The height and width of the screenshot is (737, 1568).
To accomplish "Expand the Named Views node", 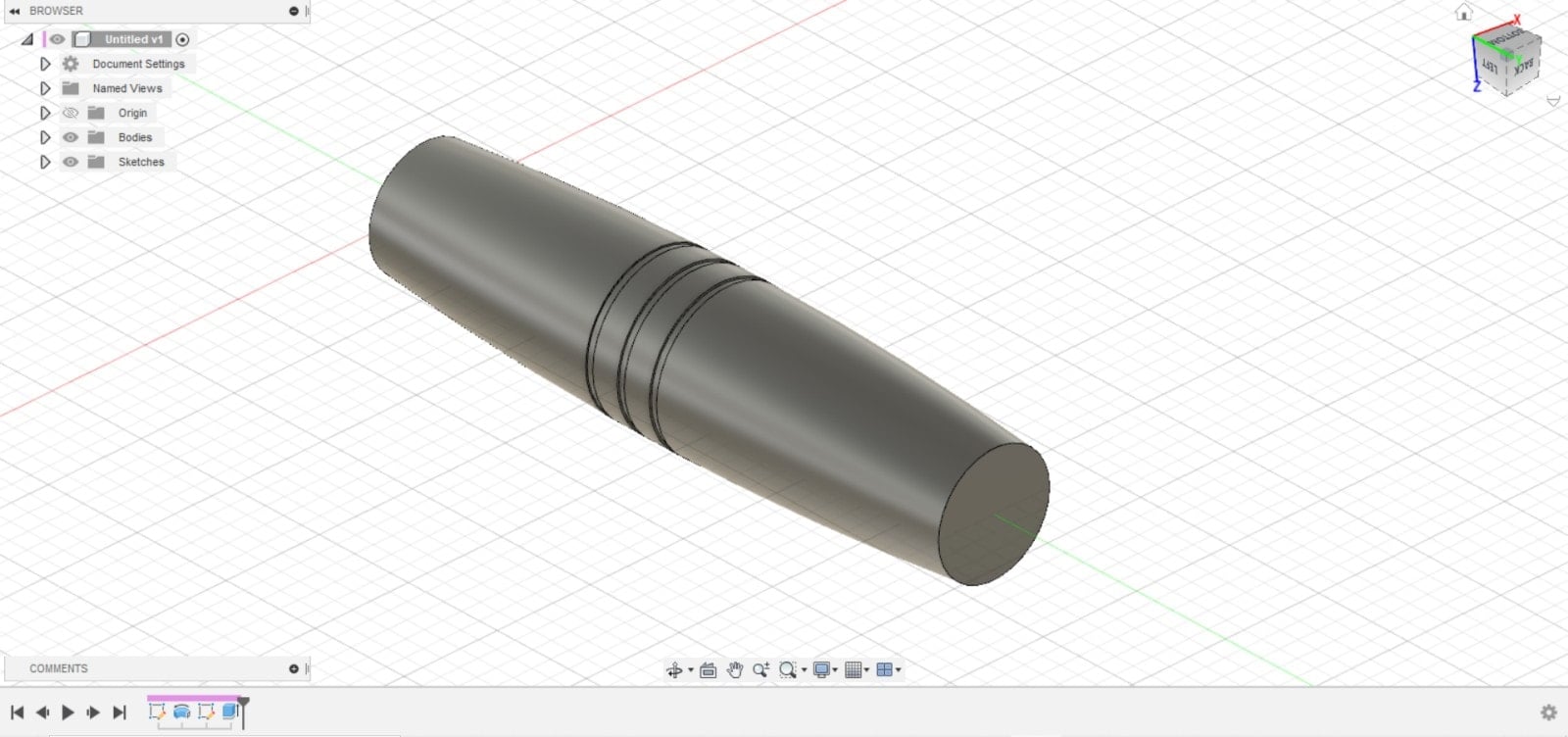I will [45, 88].
